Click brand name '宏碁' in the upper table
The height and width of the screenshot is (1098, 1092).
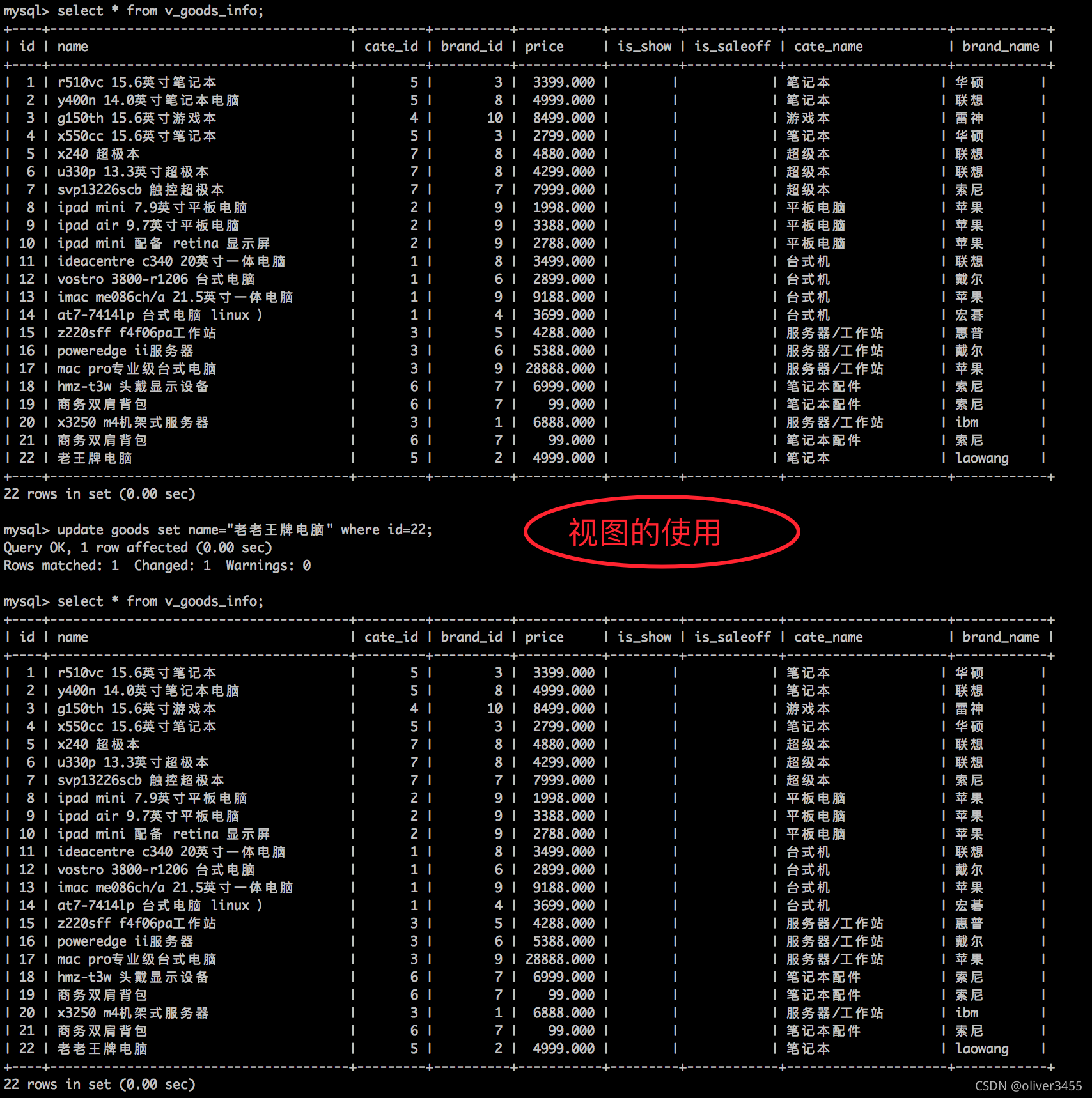tap(969, 315)
